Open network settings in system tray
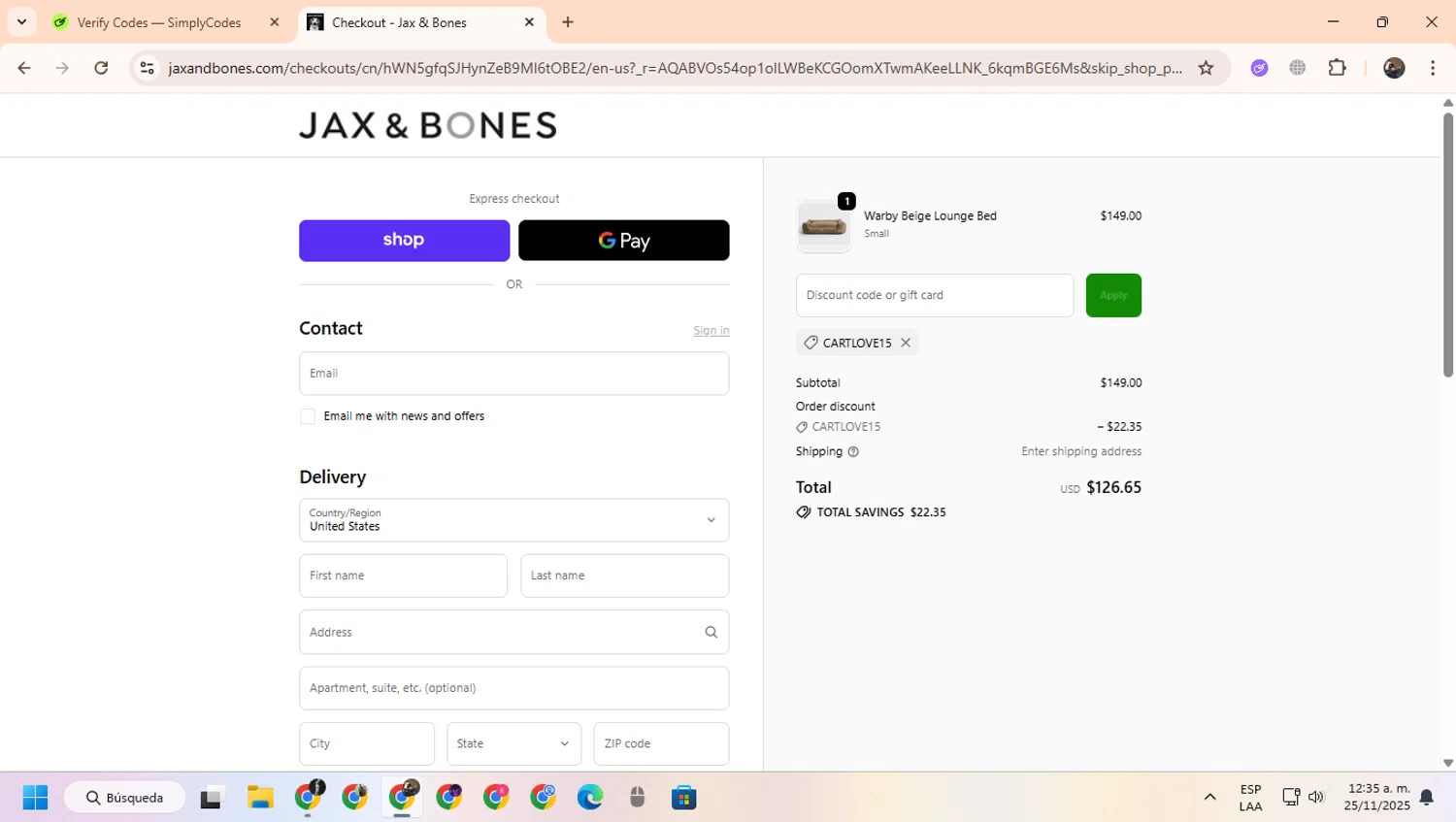Image resolution: width=1456 pixels, height=822 pixels. (1291, 798)
